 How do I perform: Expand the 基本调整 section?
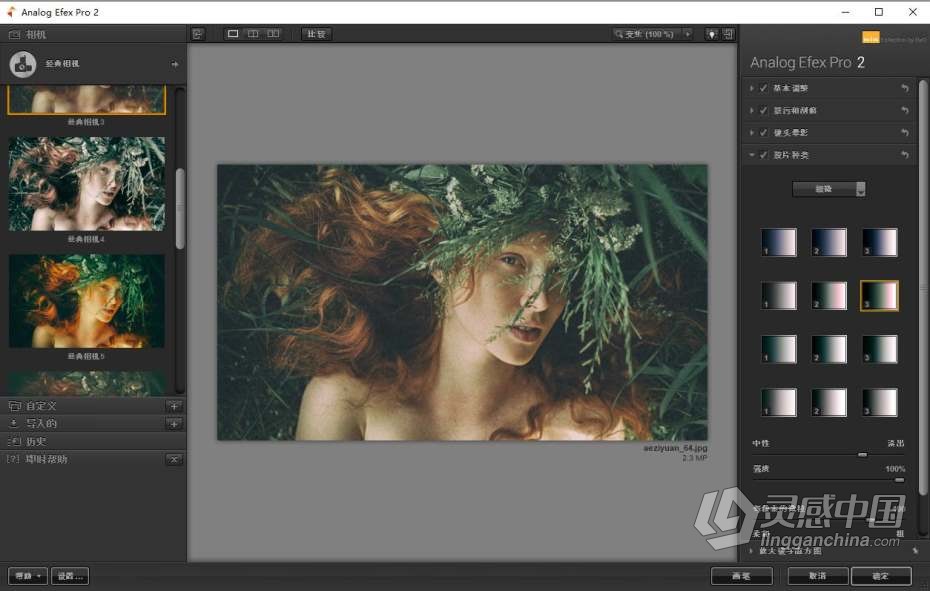[752, 88]
